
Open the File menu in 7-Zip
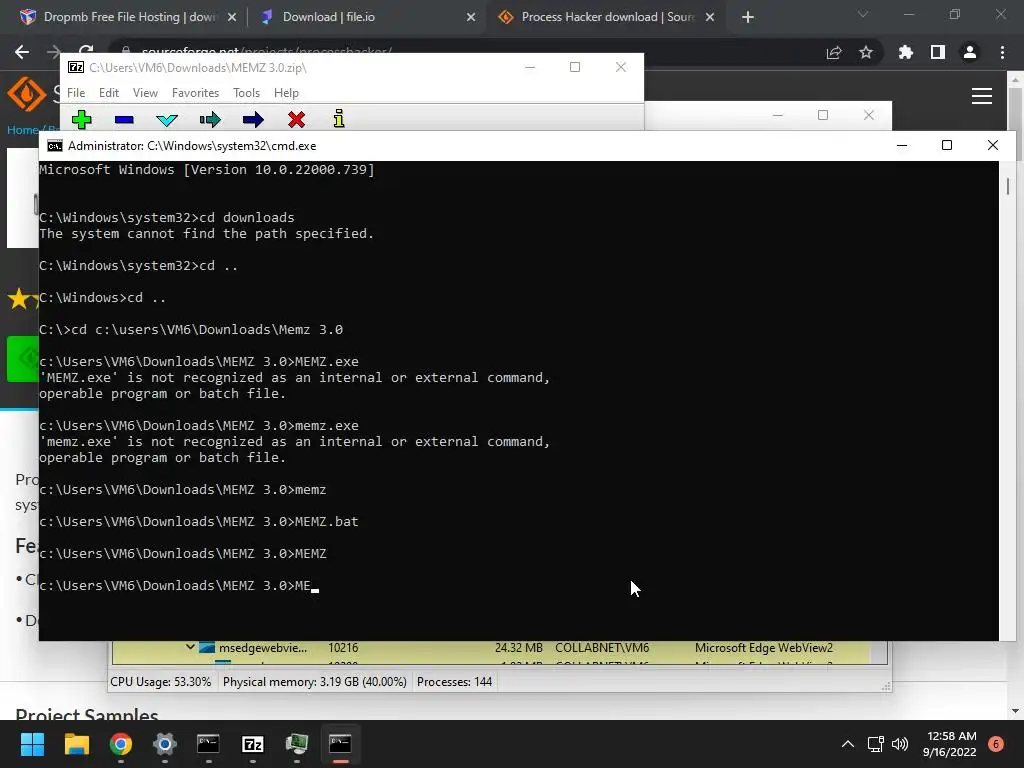point(76,93)
